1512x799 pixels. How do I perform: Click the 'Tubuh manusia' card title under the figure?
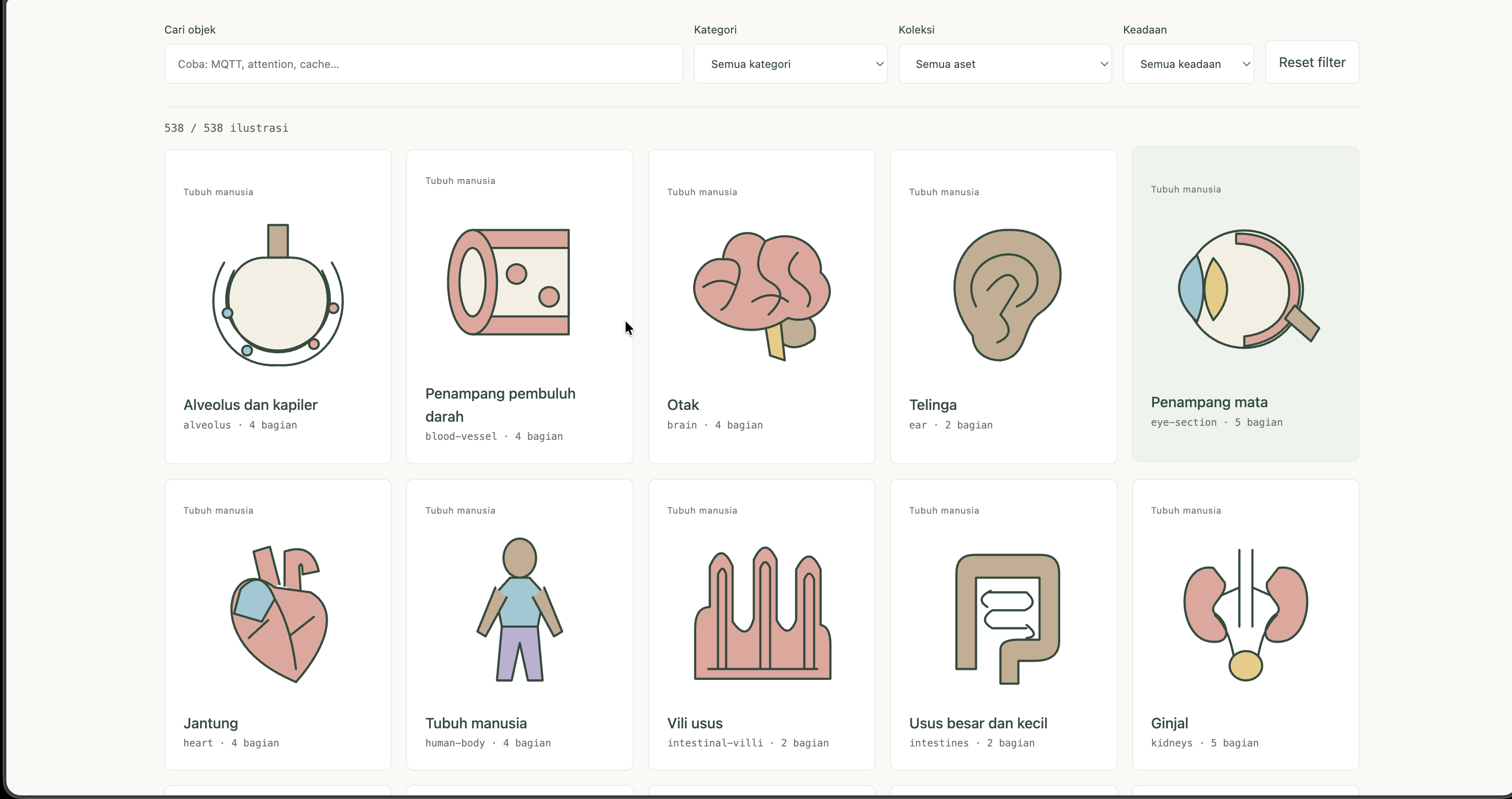point(476,723)
